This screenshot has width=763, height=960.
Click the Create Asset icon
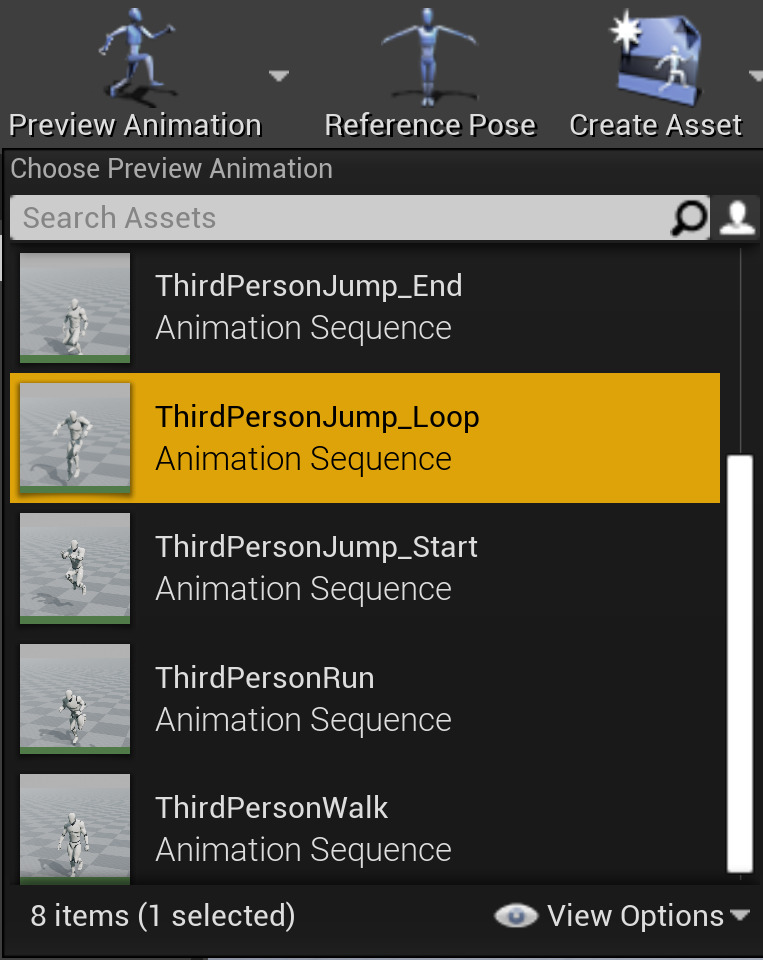[x=655, y=55]
